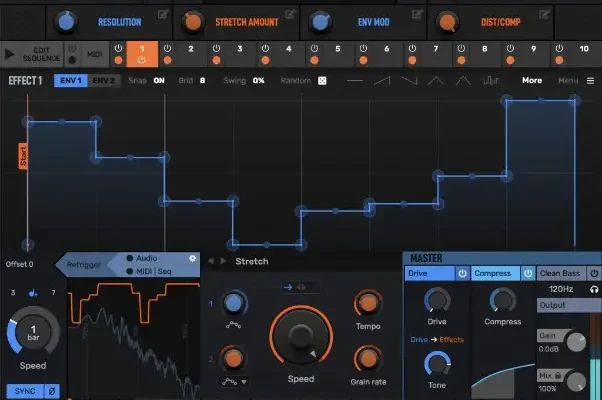Click the Random dice icon

[x=322, y=80]
